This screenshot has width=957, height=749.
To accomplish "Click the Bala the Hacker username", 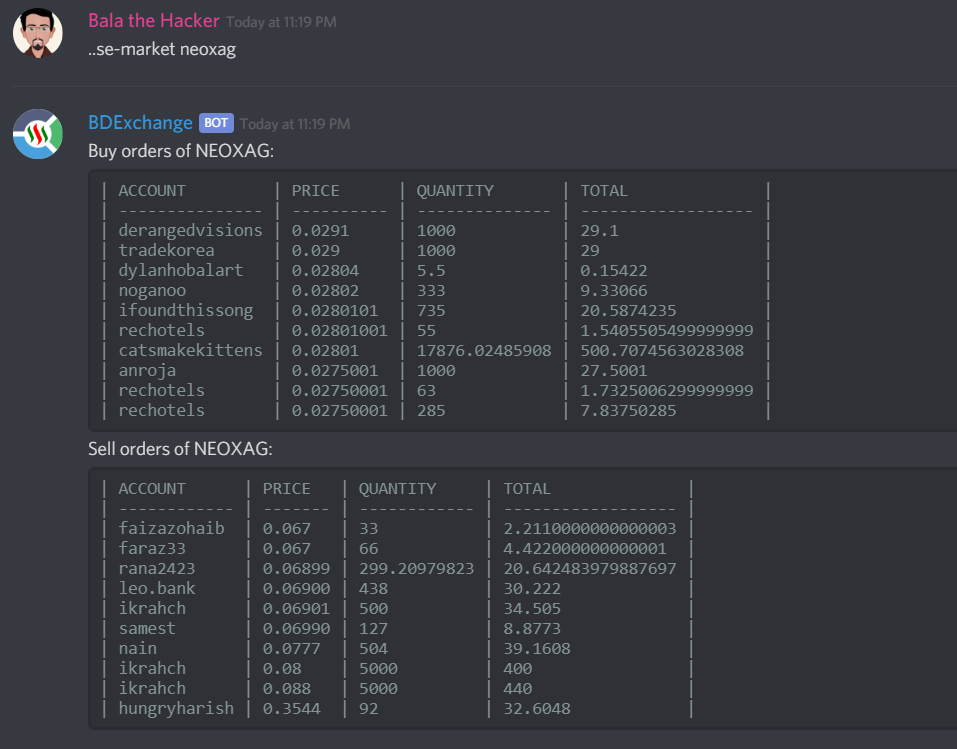I will pos(154,21).
